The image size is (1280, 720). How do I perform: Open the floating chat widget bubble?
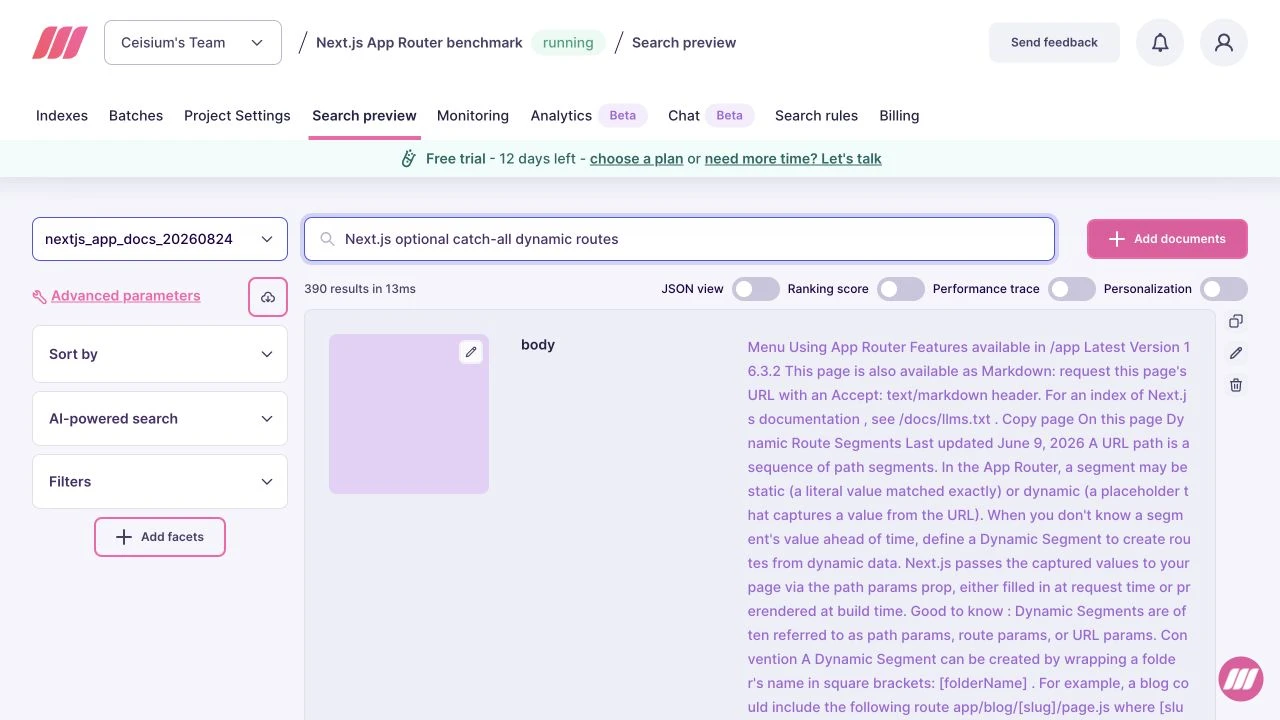pyautogui.click(x=1241, y=679)
